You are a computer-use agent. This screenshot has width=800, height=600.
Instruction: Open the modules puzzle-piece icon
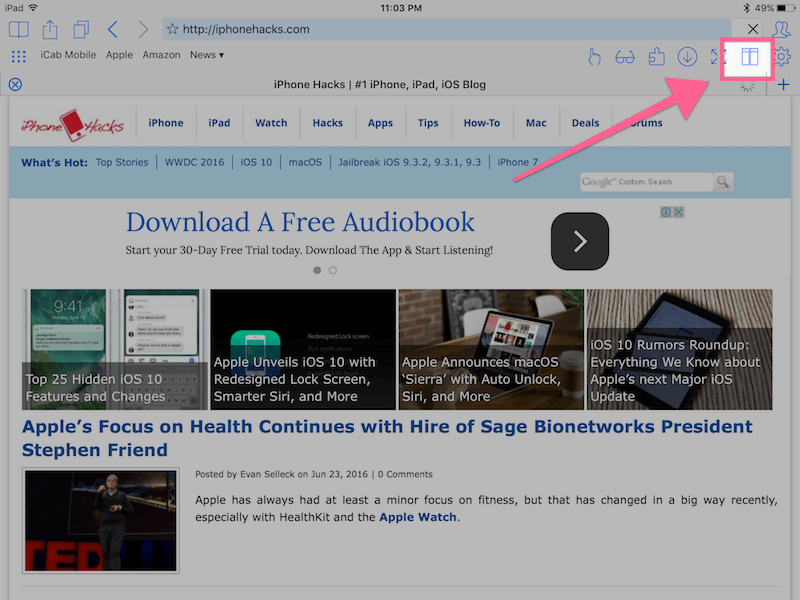click(656, 57)
